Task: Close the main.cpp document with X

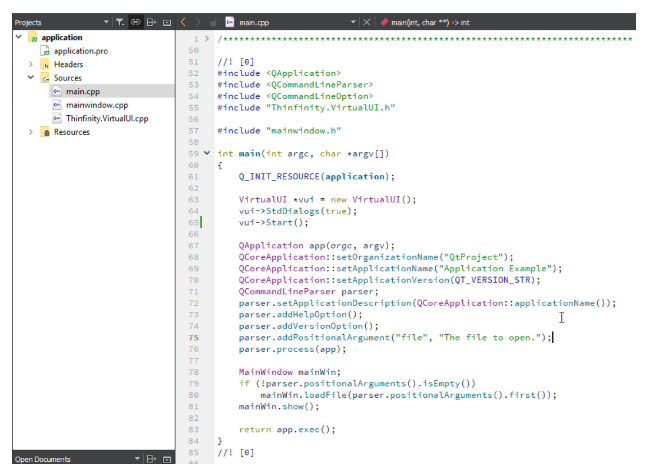Action: pyautogui.click(x=366, y=22)
